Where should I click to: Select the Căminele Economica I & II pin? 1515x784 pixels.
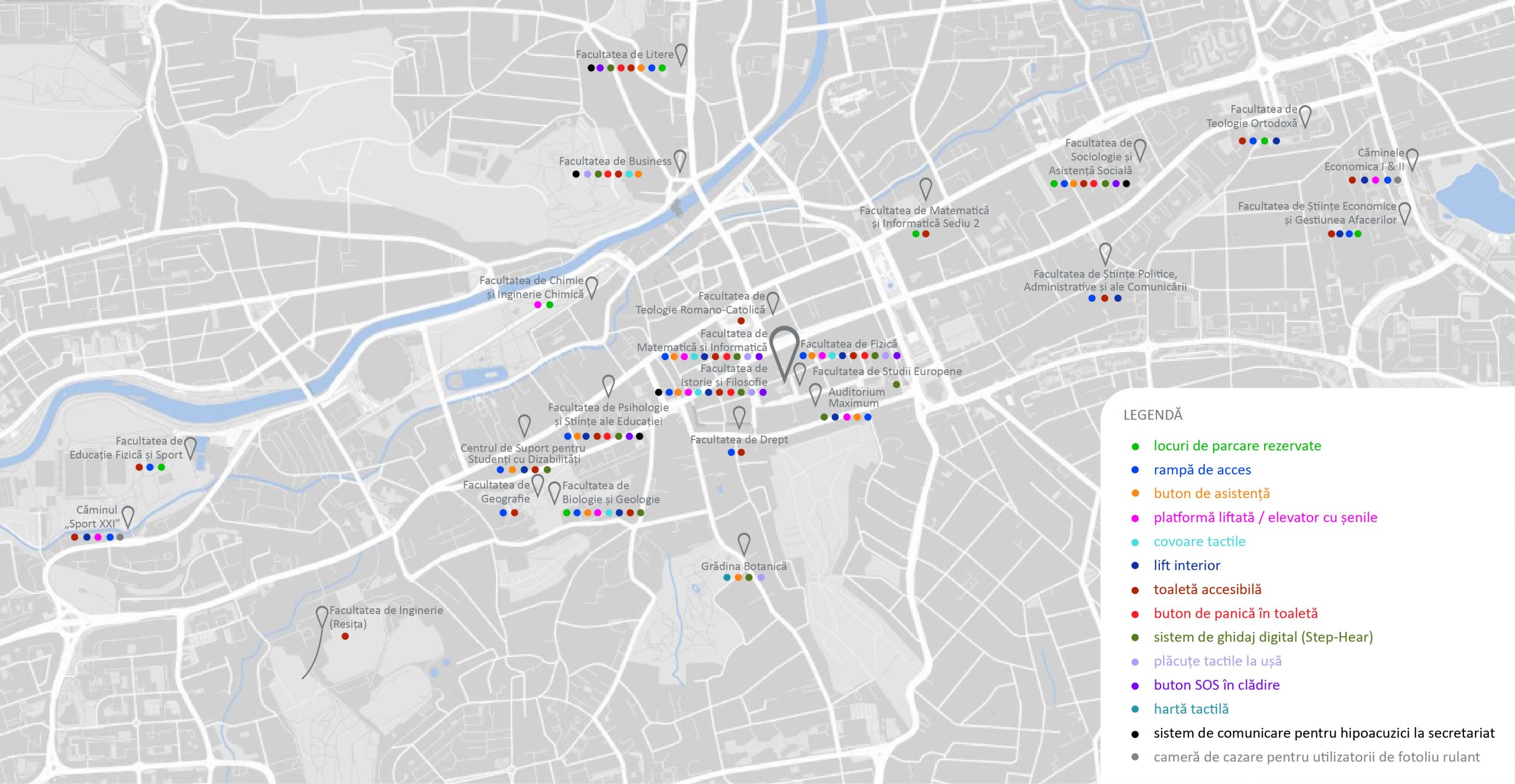[x=1412, y=158]
